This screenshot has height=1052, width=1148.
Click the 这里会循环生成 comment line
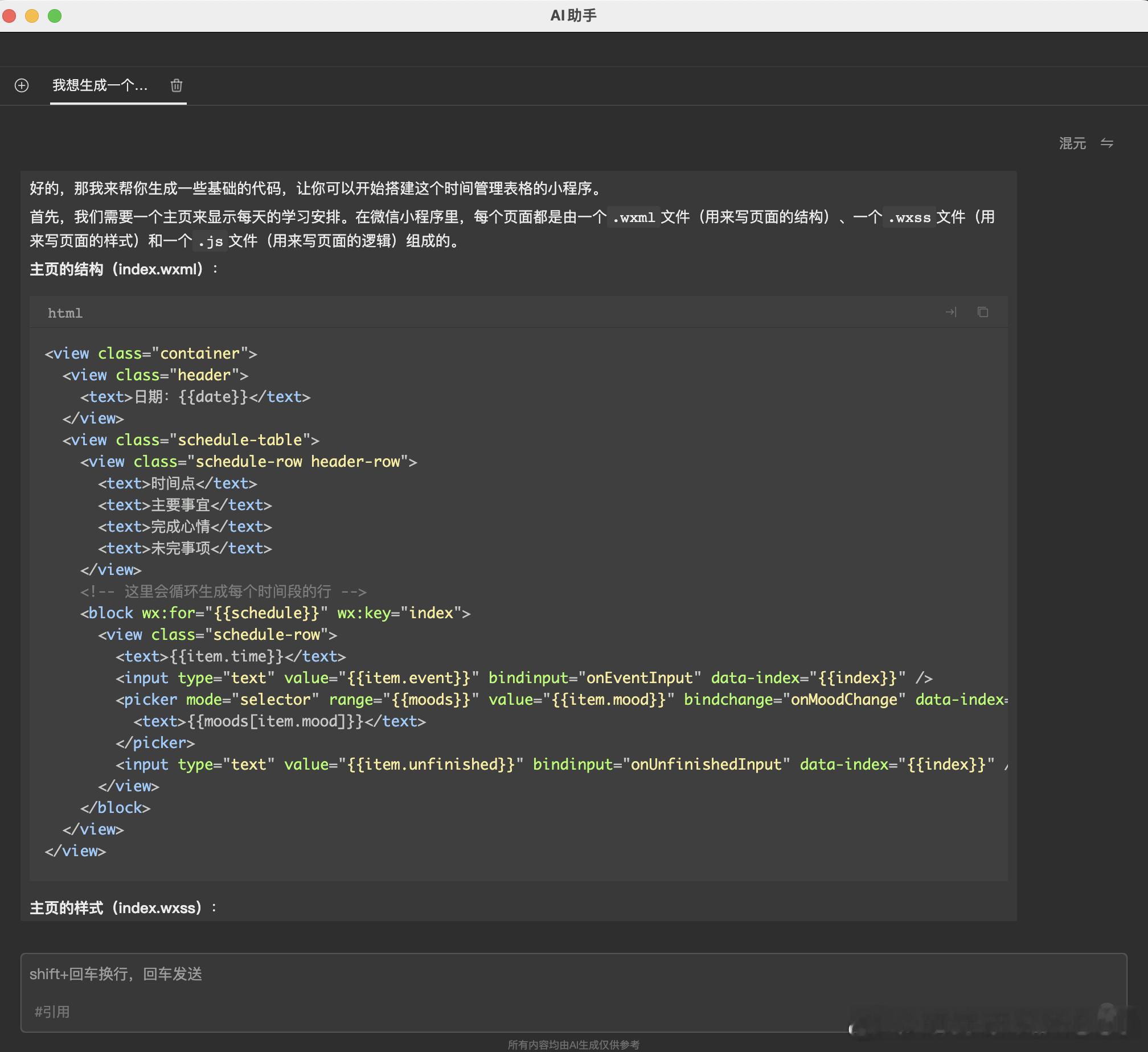coord(223,591)
